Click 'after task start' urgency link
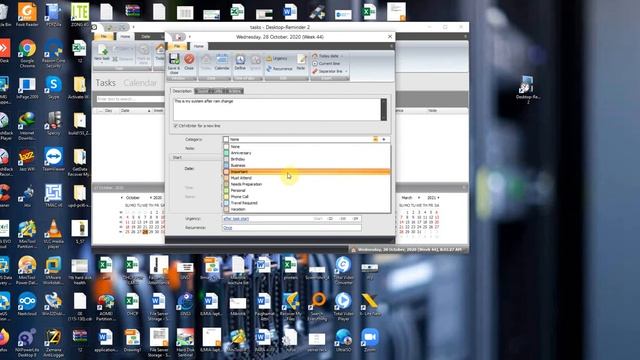Image resolution: width=640 pixels, height=360 pixels. pos(236,219)
